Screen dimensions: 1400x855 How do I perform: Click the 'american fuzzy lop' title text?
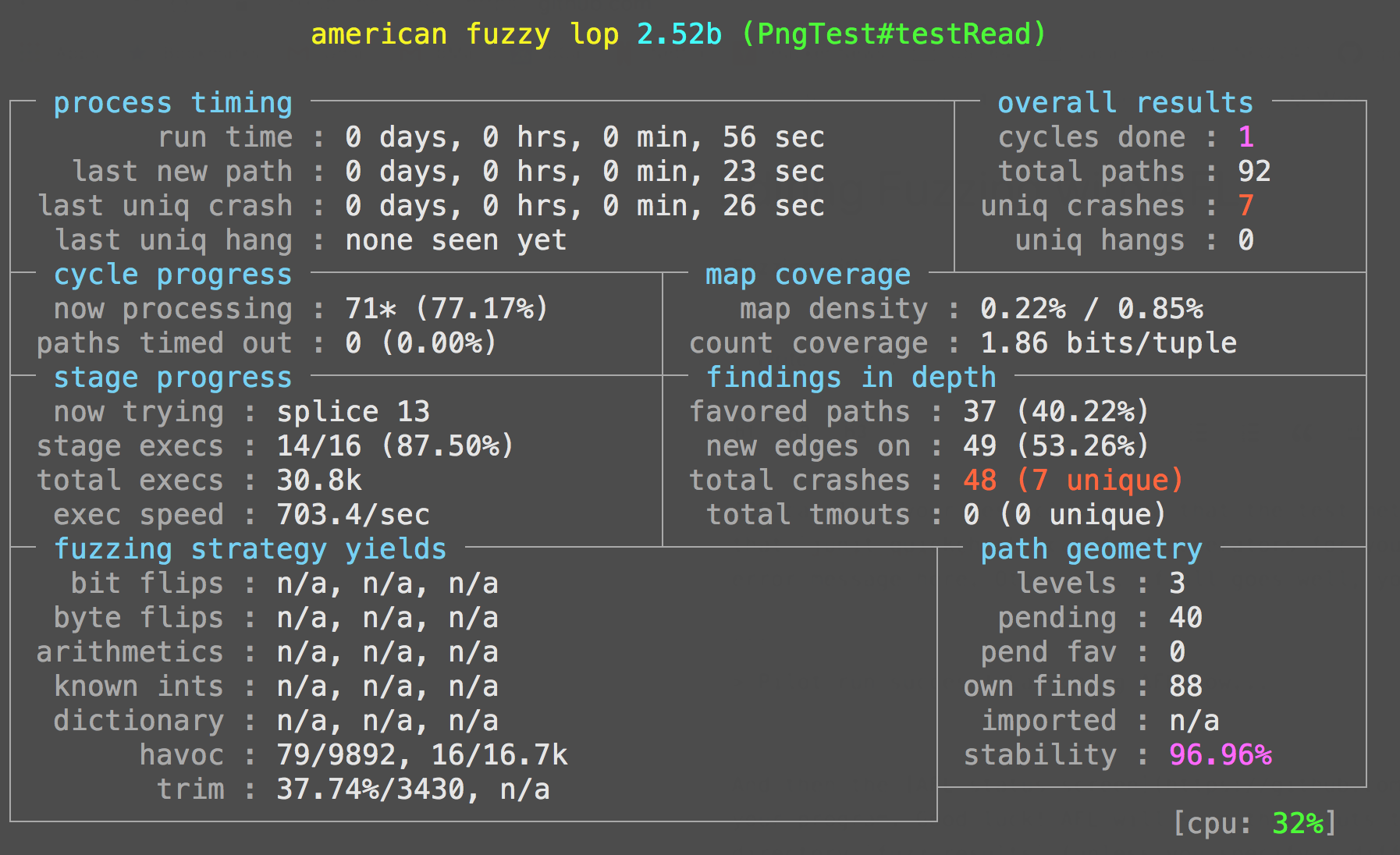point(464,34)
